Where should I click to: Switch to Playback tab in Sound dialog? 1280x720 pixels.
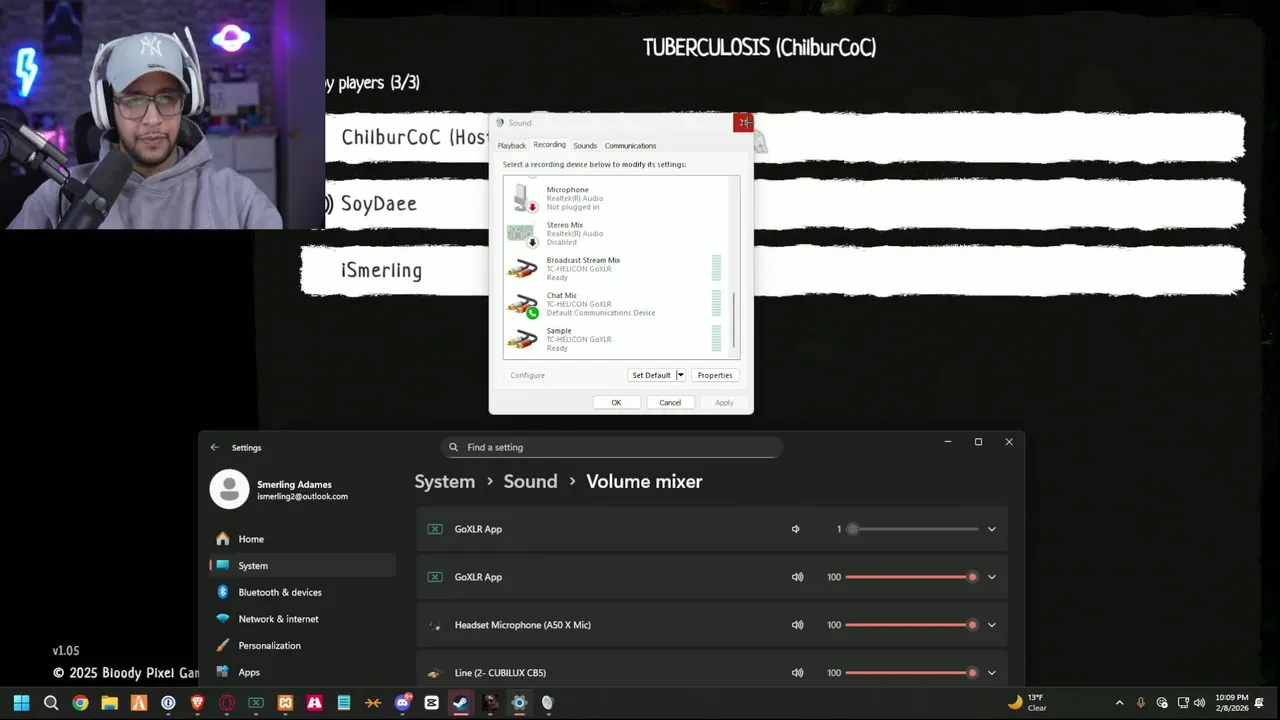click(512, 146)
